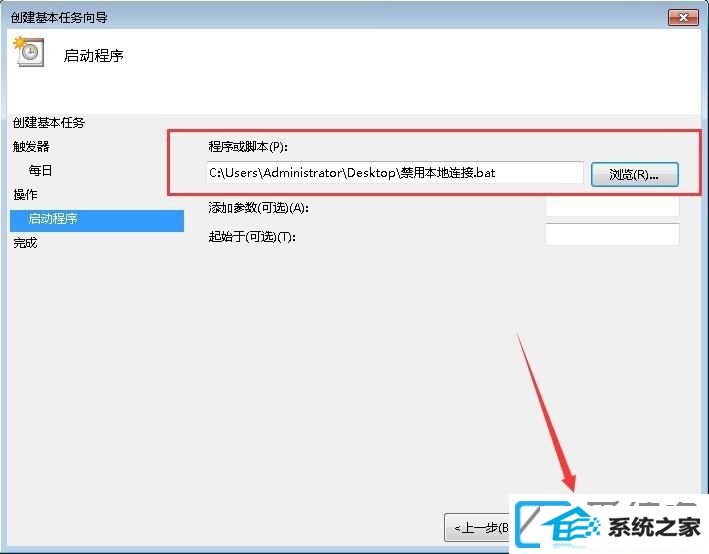
Task: Select highlighted 启动程序 step in sidebar
Action: click(x=97, y=220)
